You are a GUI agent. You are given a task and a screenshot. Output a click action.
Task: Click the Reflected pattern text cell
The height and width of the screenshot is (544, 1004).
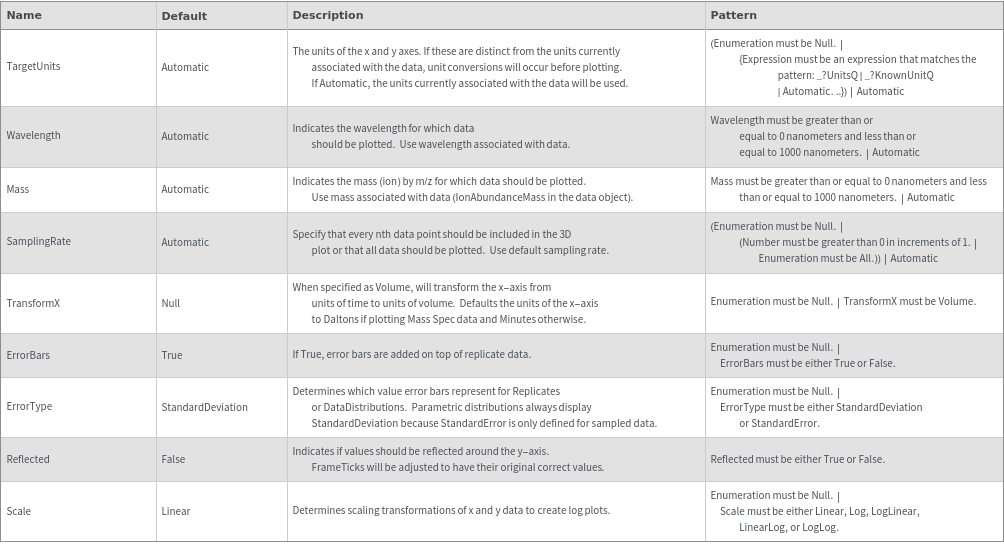click(797, 459)
